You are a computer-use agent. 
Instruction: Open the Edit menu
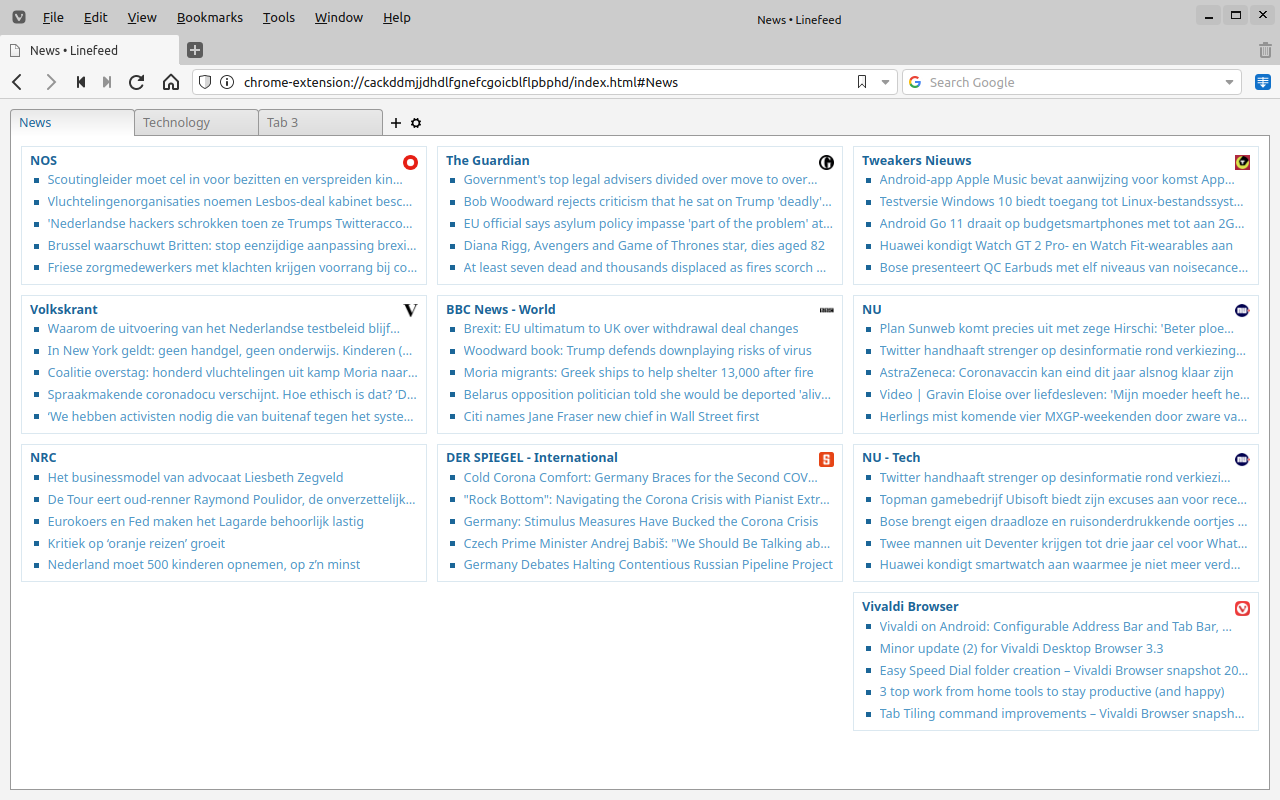[x=95, y=17]
